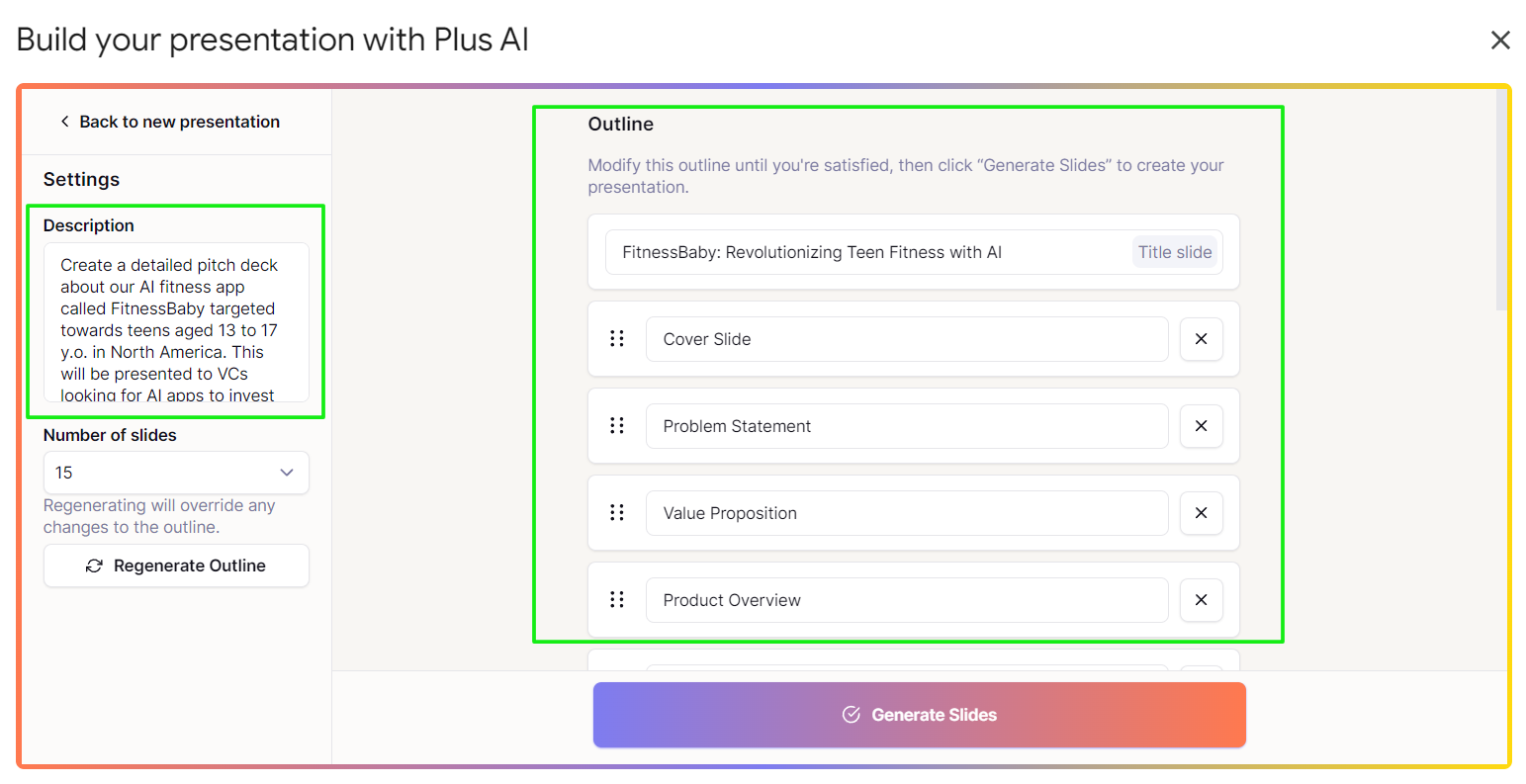1526x784 pixels.
Task: Grab the drag handle beside Cover Slide
Action: click(617, 339)
